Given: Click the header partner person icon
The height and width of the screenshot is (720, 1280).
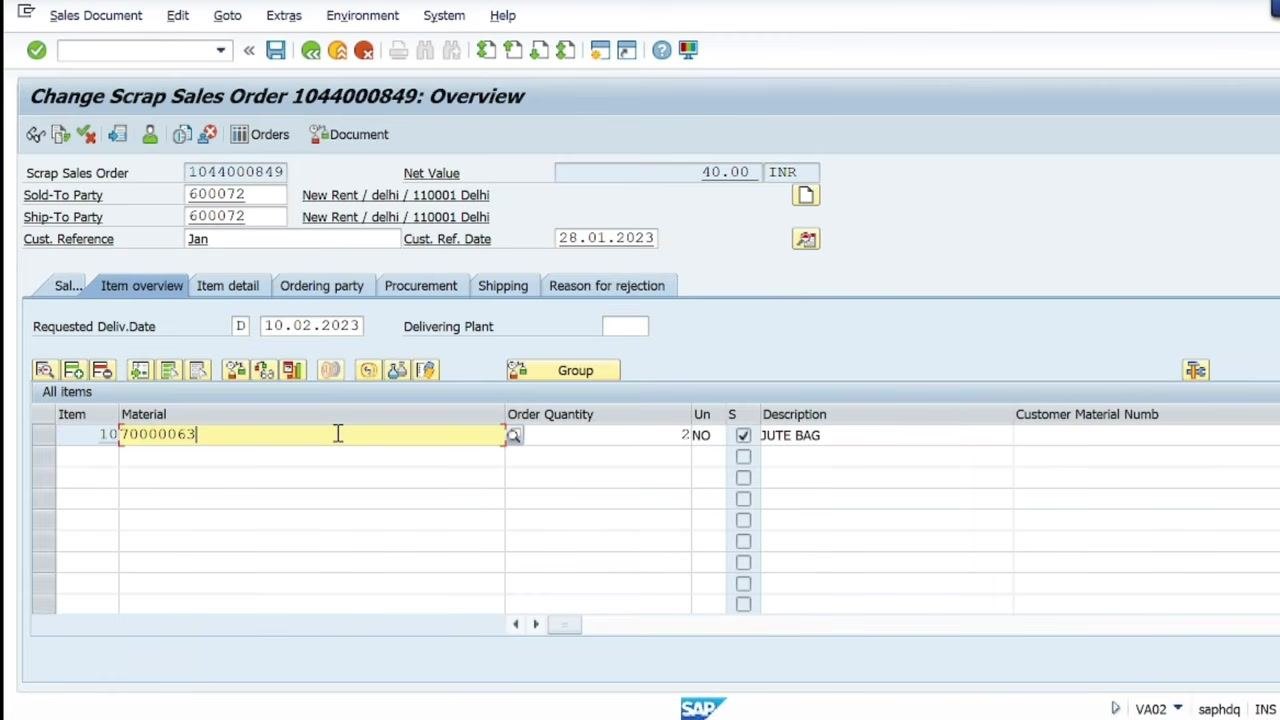Looking at the screenshot, I should tap(150, 134).
